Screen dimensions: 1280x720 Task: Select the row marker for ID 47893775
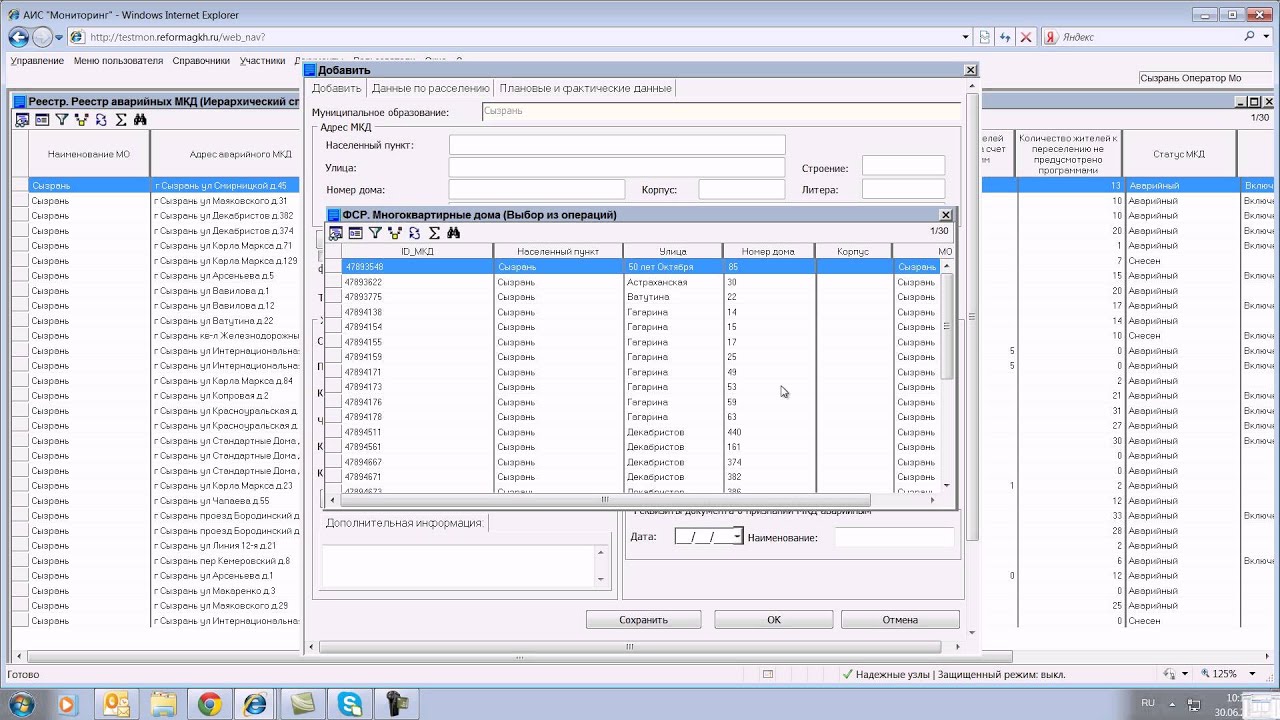pos(333,297)
